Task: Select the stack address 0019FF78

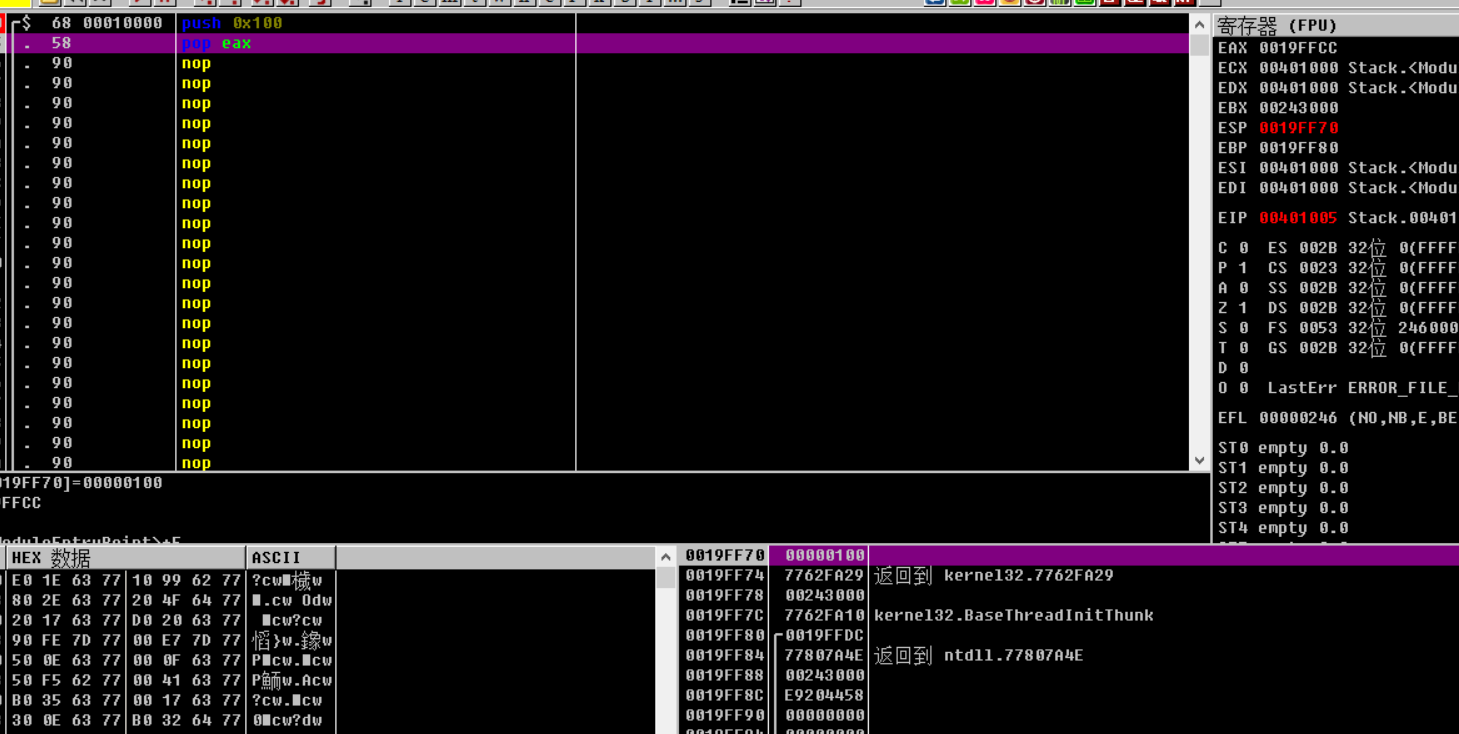Action: pyautogui.click(x=725, y=595)
